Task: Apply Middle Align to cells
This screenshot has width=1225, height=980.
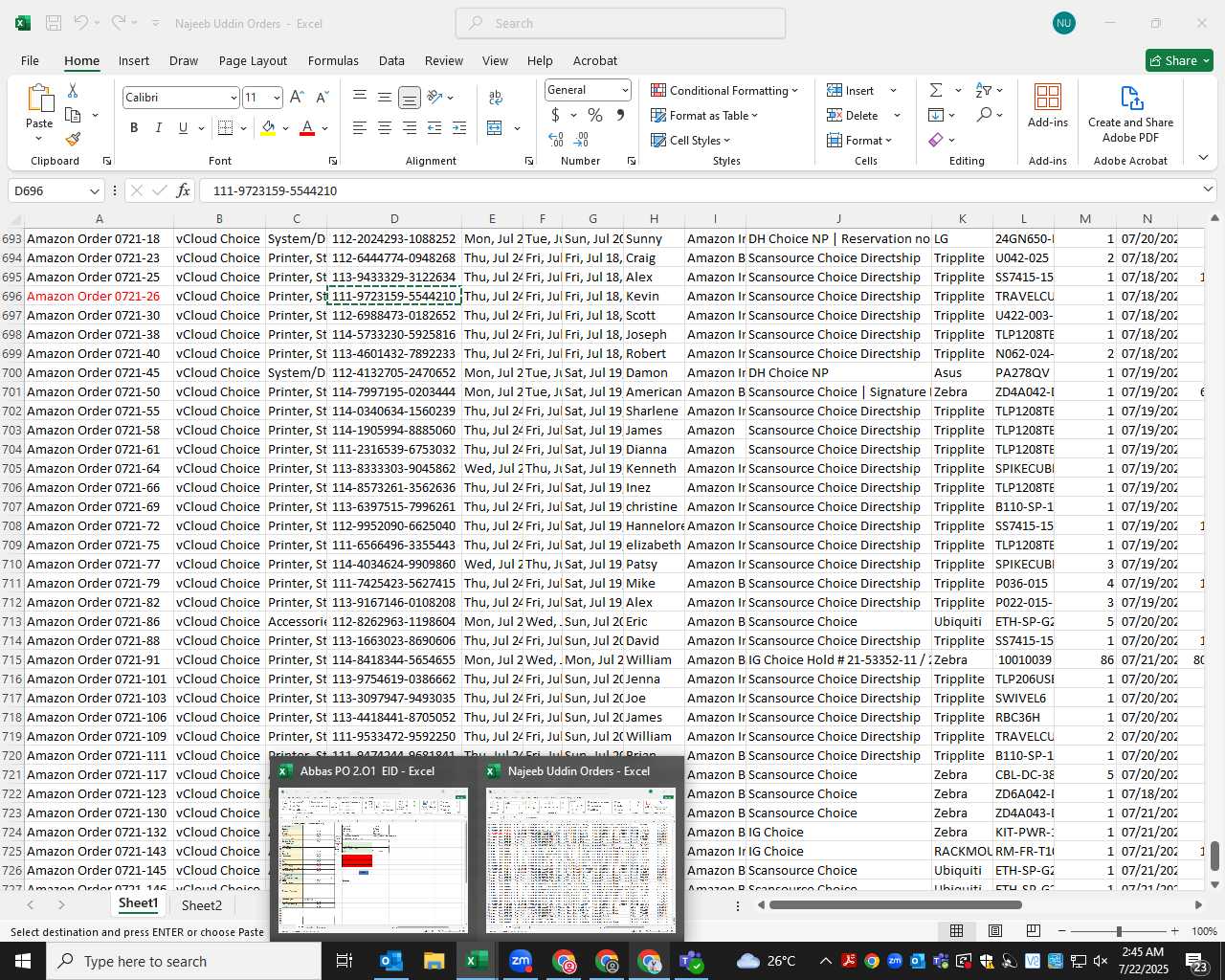Action: pos(385,97)
